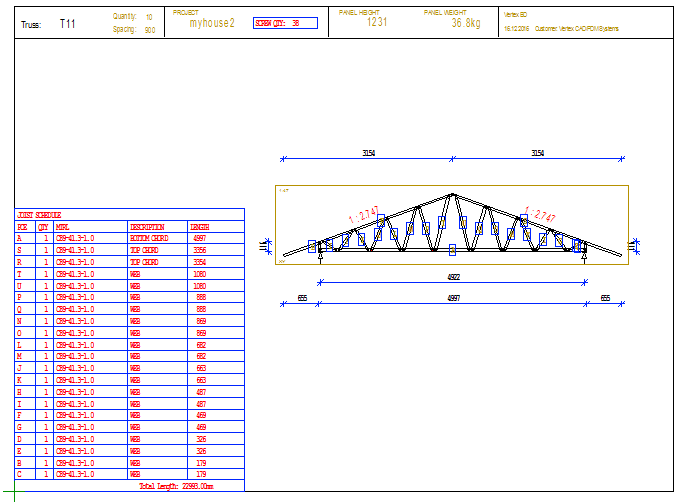The width and height of the screenshot is (688, 502).
Task: Click the Total Length 22993.00mm text
Action: point(178,485)
